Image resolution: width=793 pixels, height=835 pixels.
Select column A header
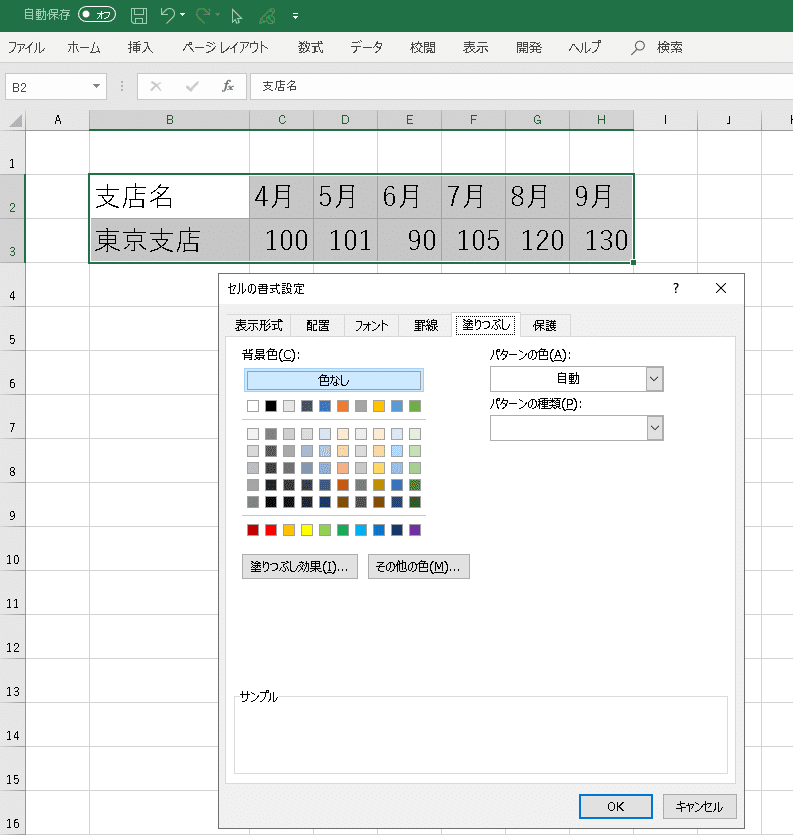point(58,120)
